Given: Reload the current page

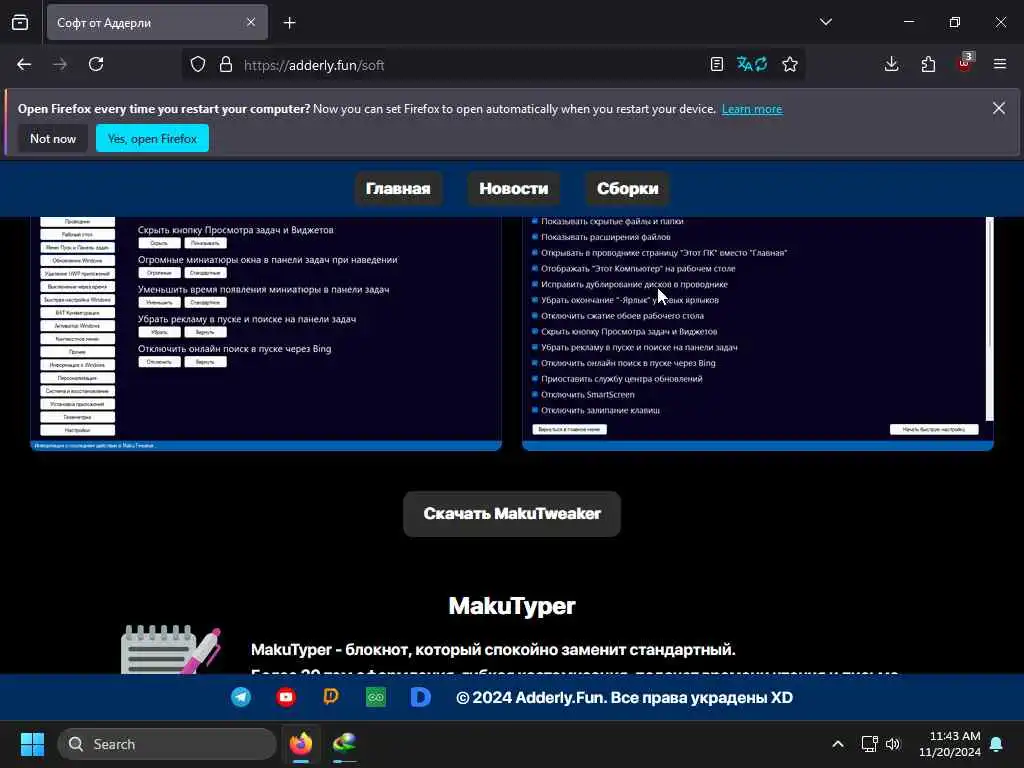Looking at the screenshot, I should click(x=96, y=64).
